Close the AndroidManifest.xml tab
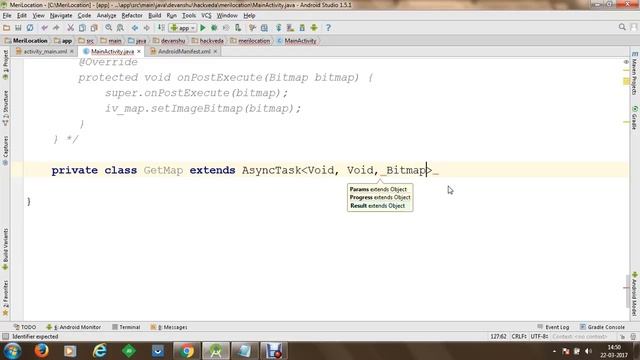The image size is (640, 360). click(x=216, y=51)
